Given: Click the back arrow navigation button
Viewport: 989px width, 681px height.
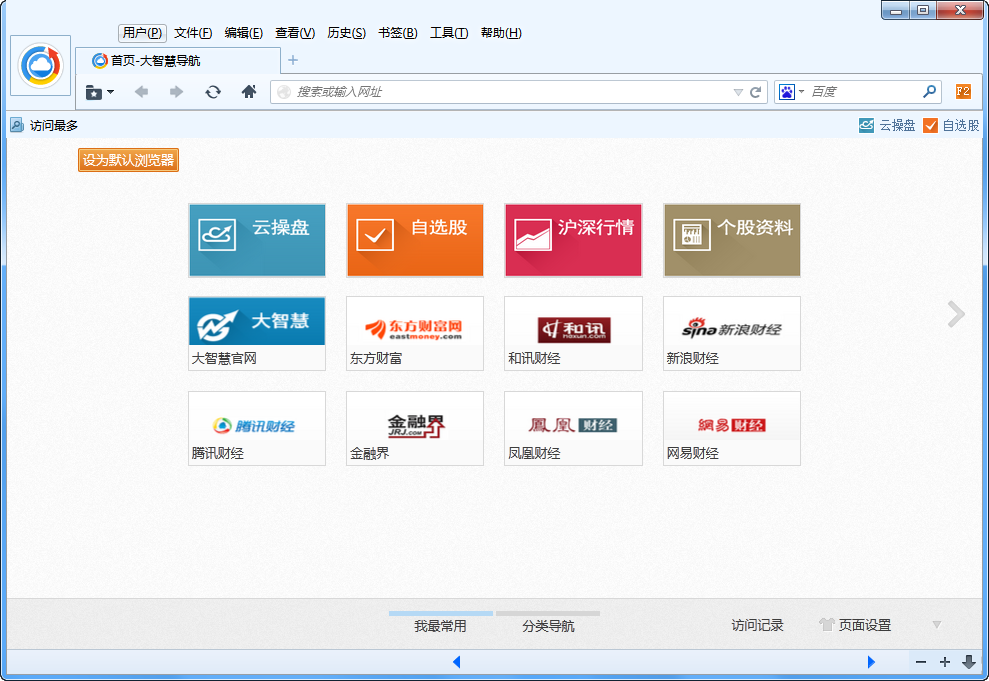Looking at the screenshot, I should [141, 92].
